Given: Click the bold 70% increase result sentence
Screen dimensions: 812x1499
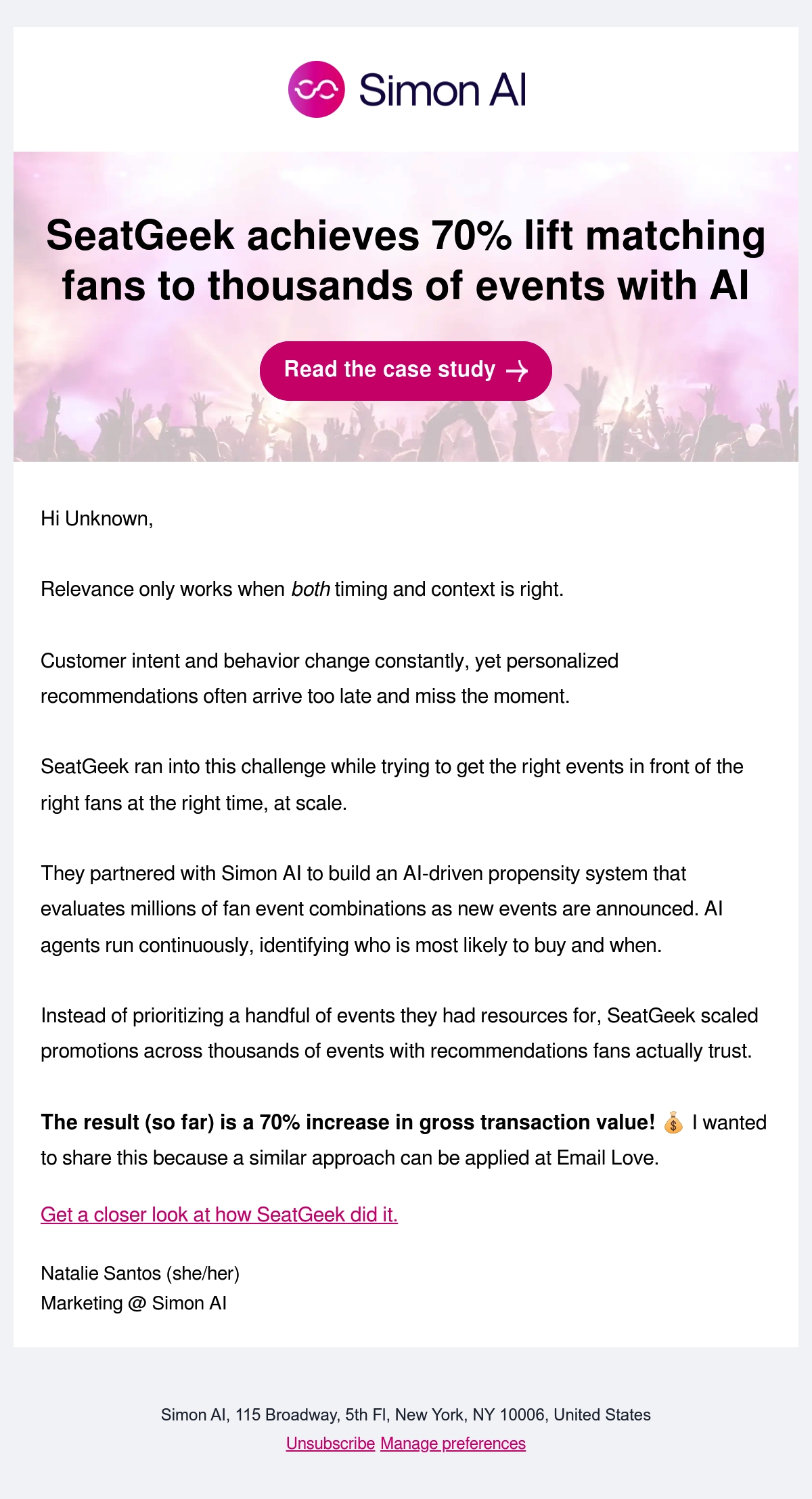Looking at the screenshot, I should pos(348,1123).
